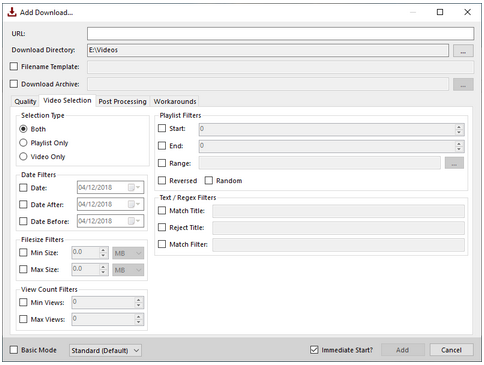Select the Video Selection tab
This screenshot has width=484, height=365.
pyautogui.click(x=67, y=100)
